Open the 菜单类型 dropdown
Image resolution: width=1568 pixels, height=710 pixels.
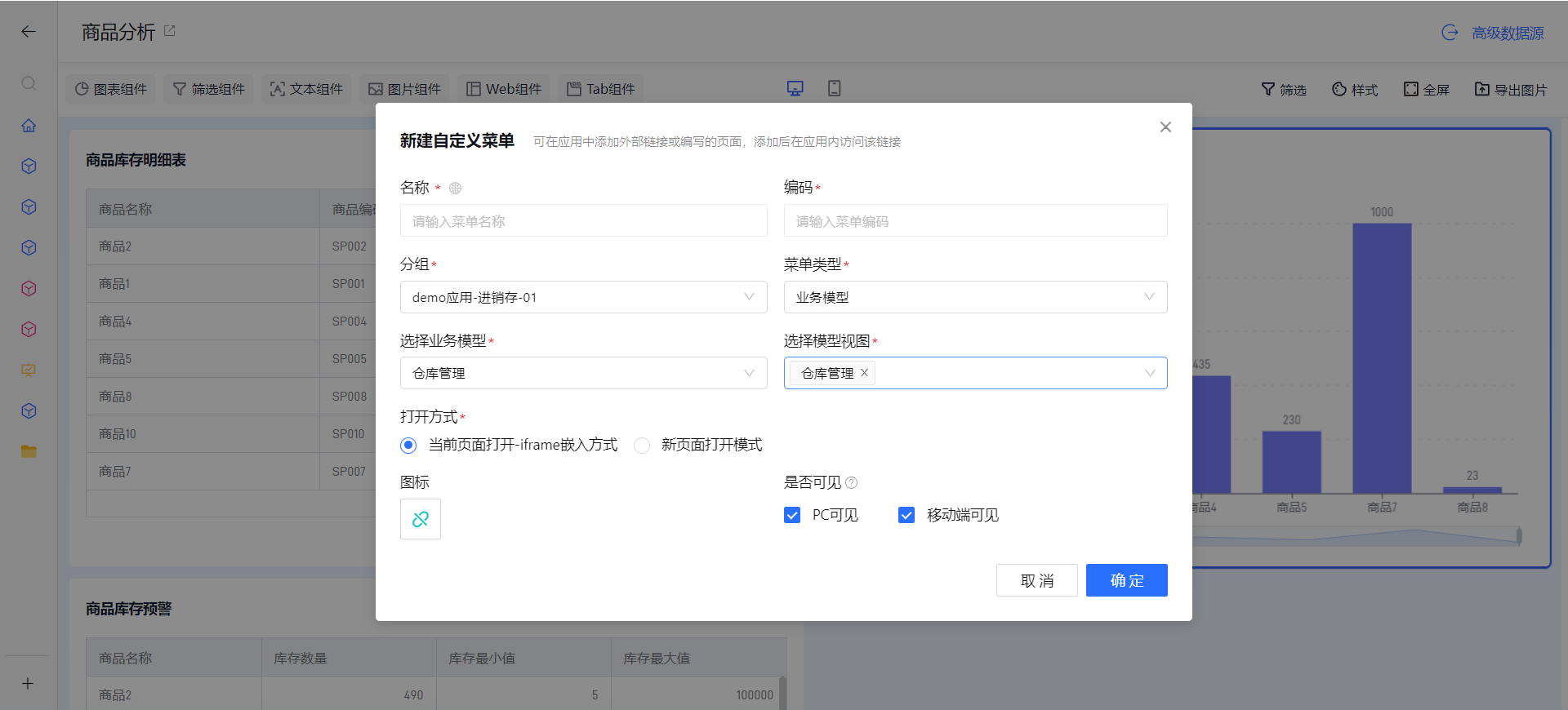click(976, 297)
